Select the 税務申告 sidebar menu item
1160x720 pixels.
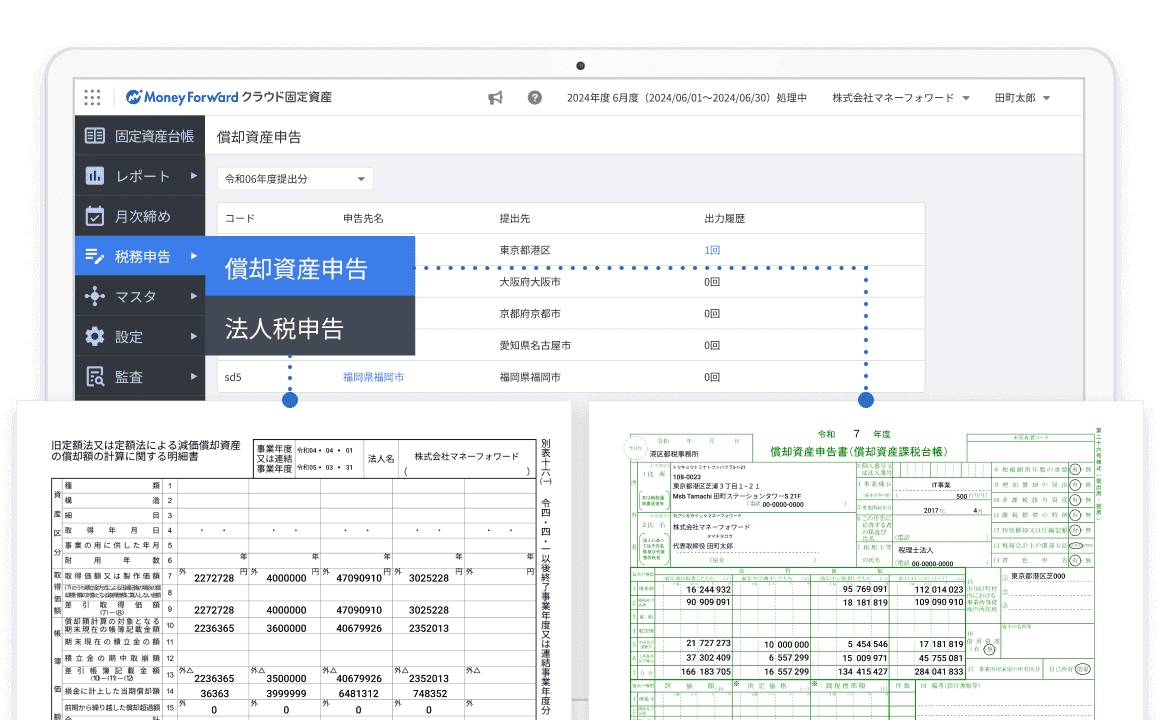[x=140, y=256]
